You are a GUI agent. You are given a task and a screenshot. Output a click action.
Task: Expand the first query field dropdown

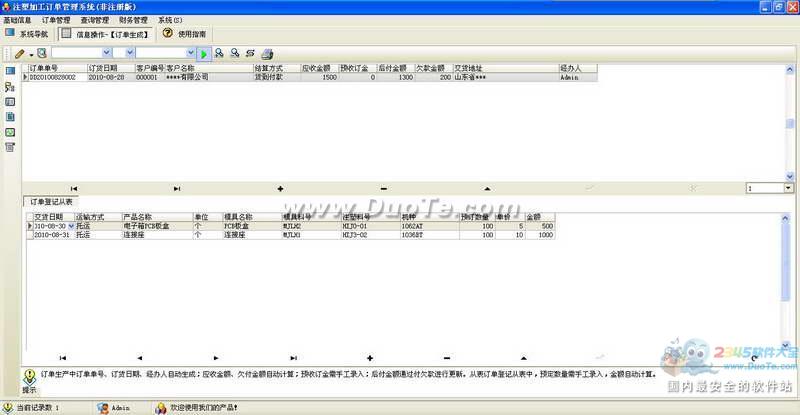point(105,53)
